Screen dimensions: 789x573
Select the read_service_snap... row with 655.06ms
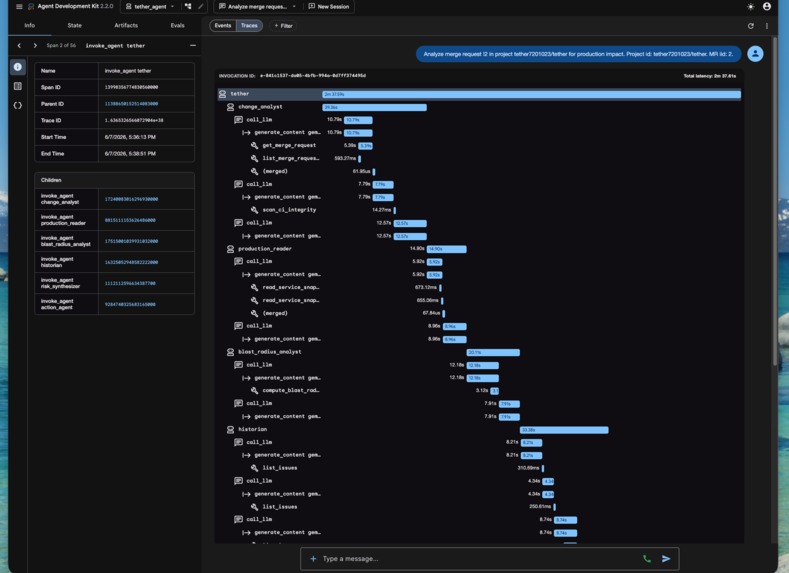(479, 300)
